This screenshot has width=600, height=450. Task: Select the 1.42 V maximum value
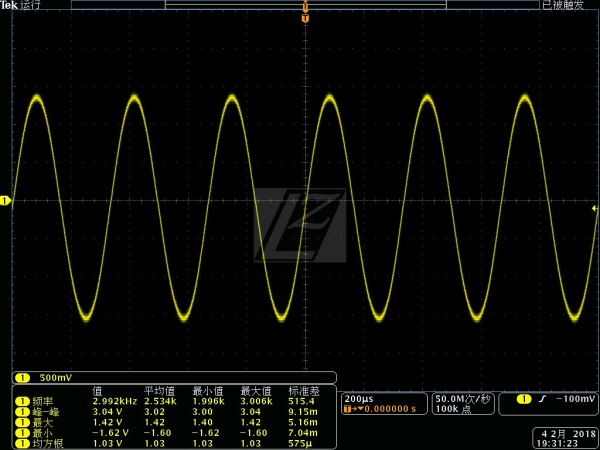[x=108, y=422]
